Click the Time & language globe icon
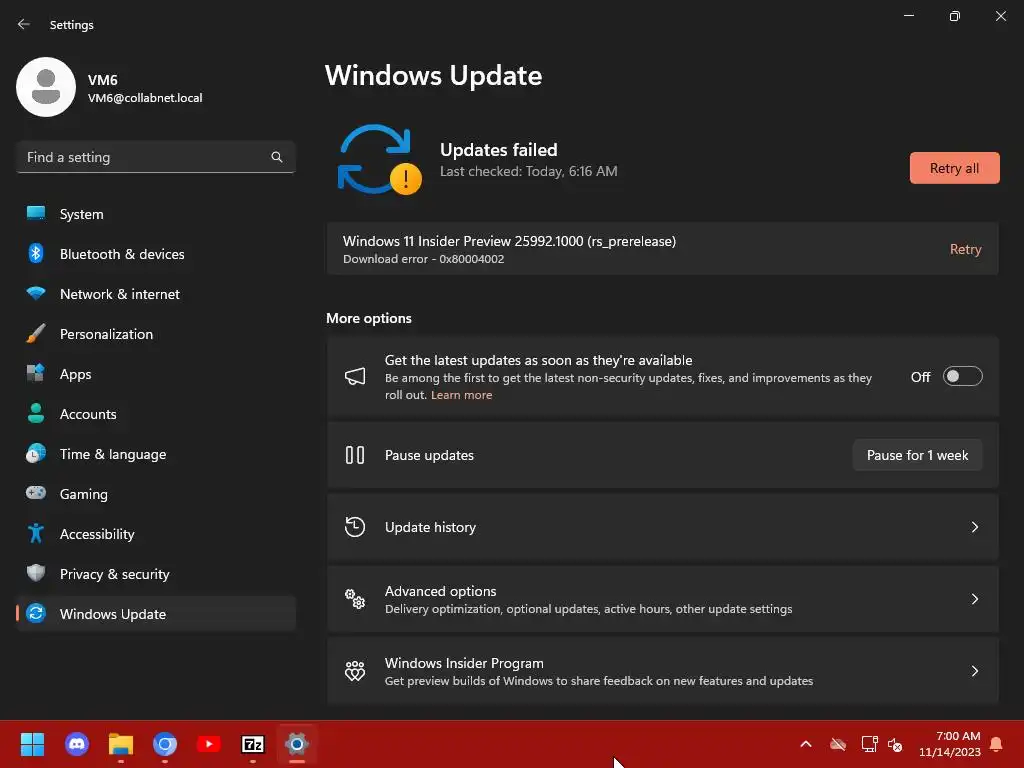The width and height of the screenshot is (1024, 768). (x=36, y=453)
